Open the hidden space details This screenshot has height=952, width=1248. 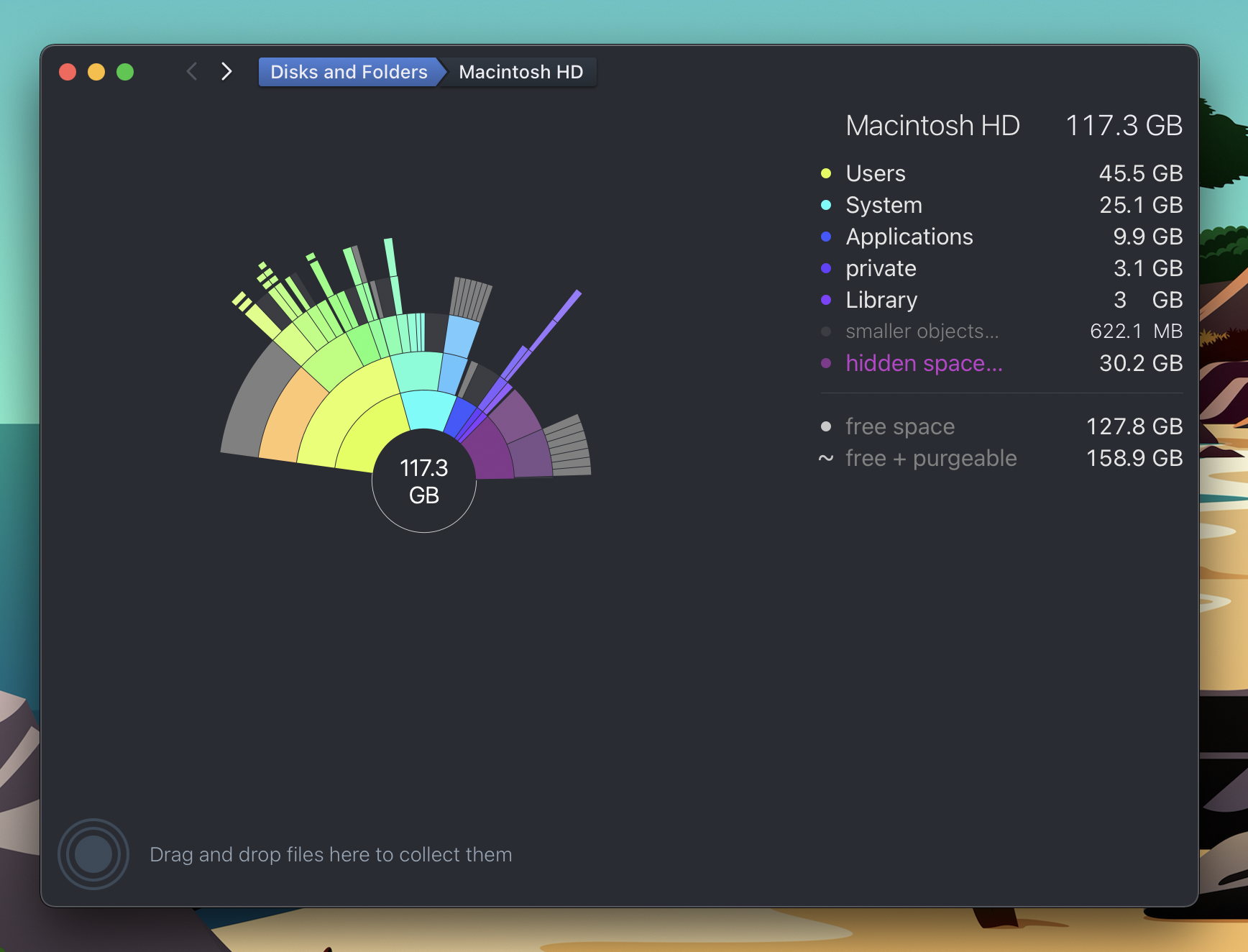pos(924,363)
